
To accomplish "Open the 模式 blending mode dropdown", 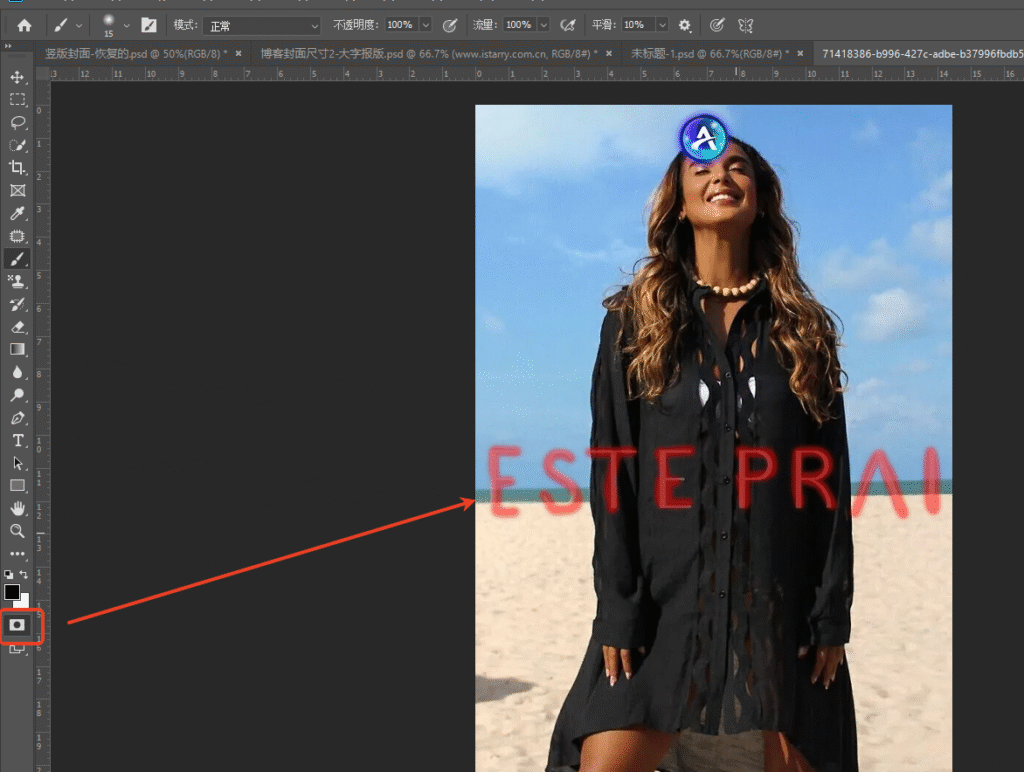I will point(260,24).
